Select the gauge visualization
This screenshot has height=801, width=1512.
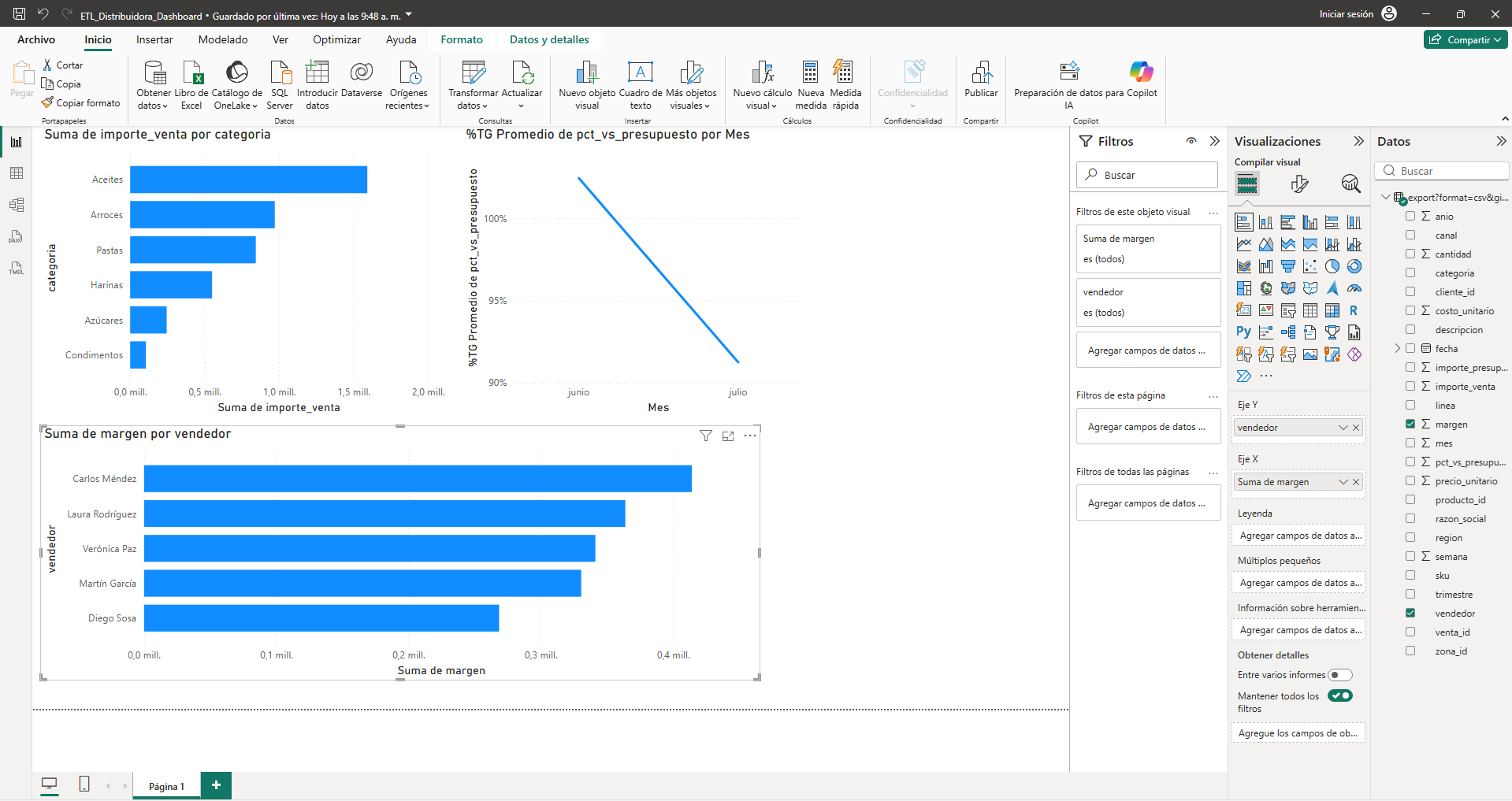pyautogui.click(x=1354, y=288)
